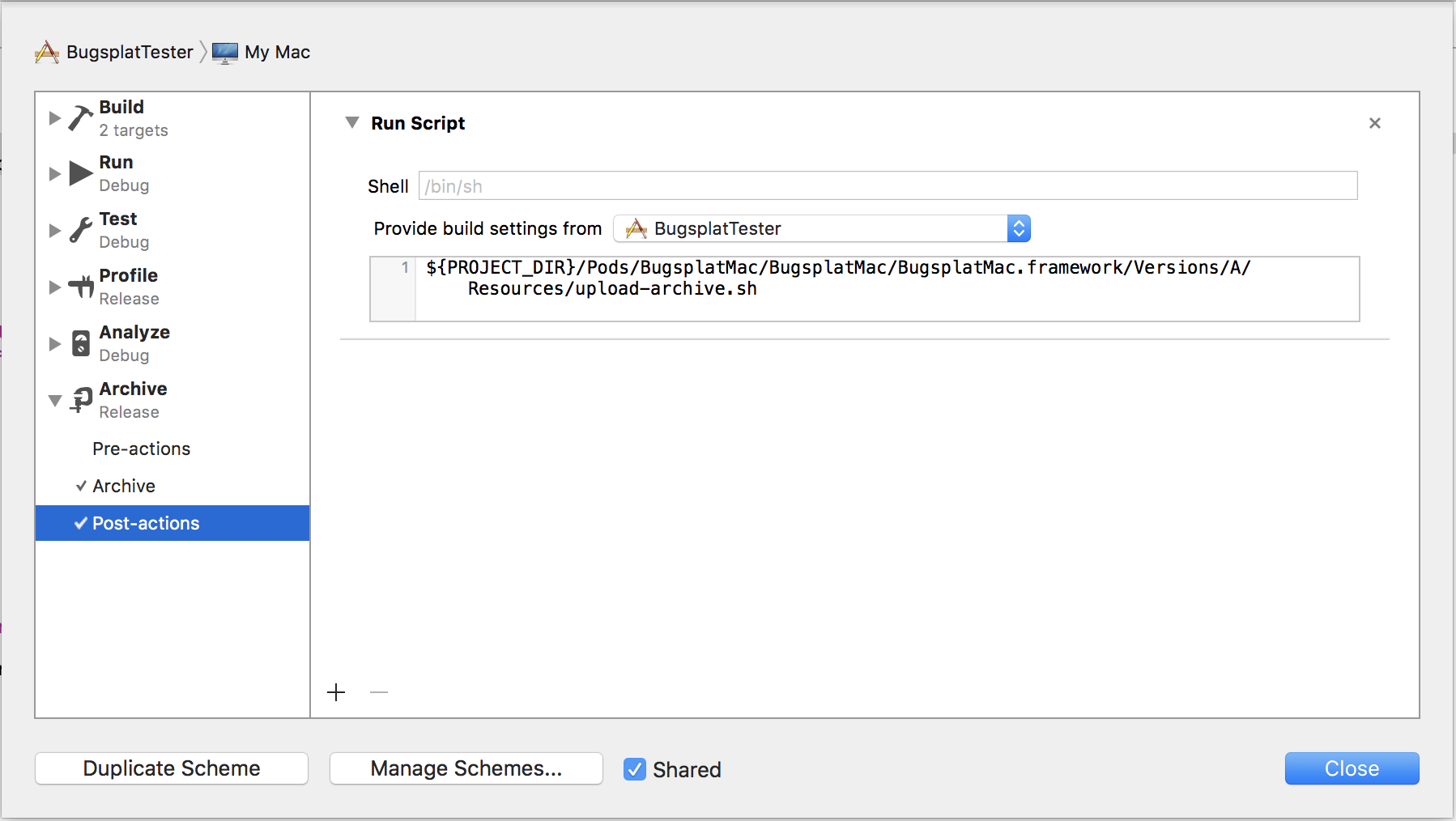Click the Profile instrument icon
This screenshot has height=821, width=1456.
[81, 287]
